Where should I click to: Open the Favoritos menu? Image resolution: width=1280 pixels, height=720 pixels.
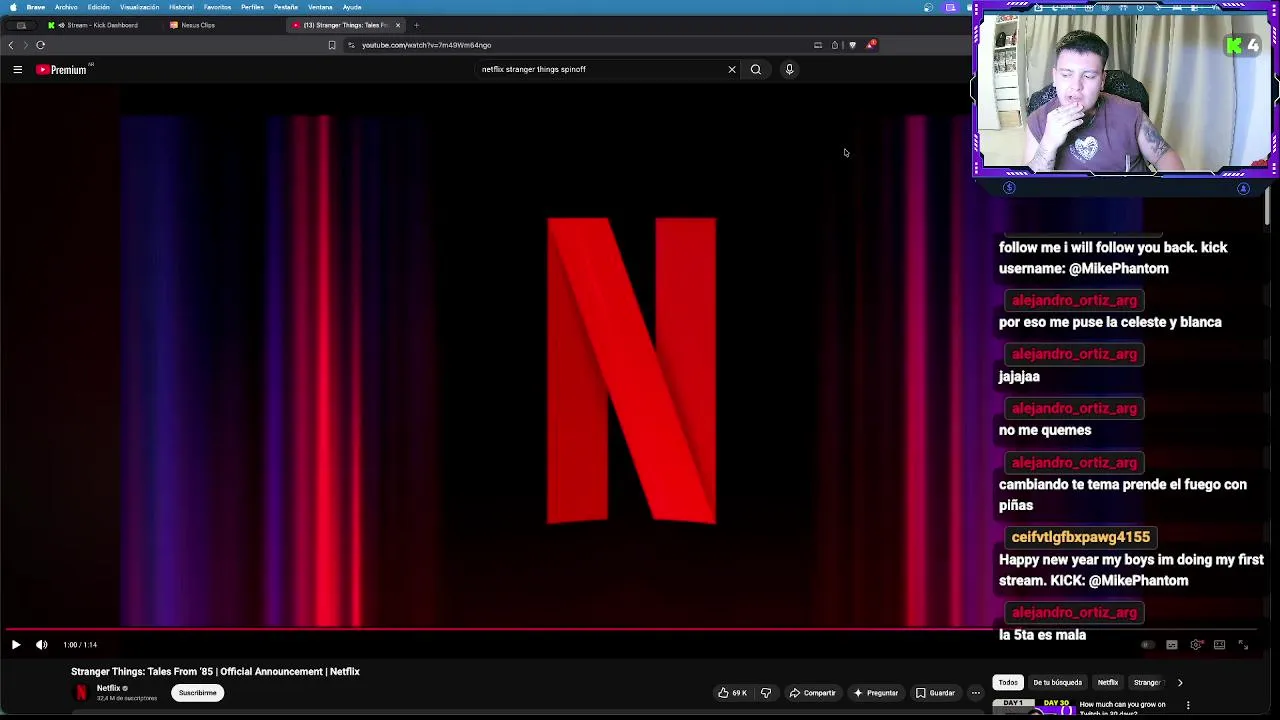click(x=217, y=7)
